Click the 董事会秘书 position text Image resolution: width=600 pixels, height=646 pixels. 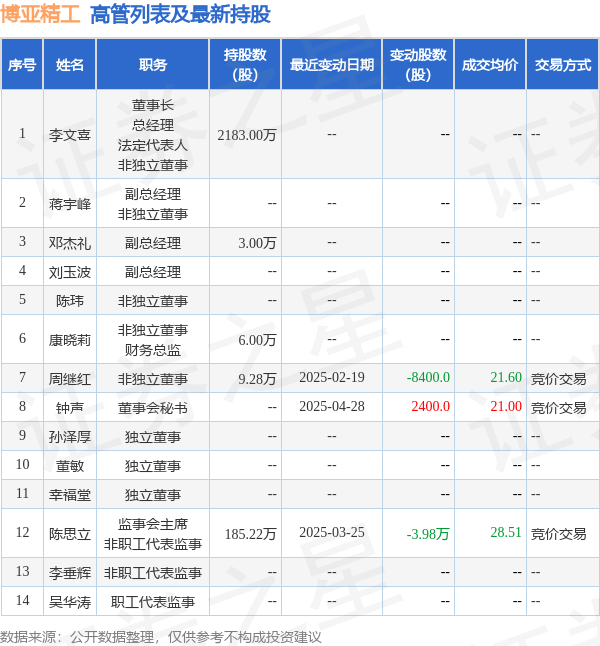point(153,407)
